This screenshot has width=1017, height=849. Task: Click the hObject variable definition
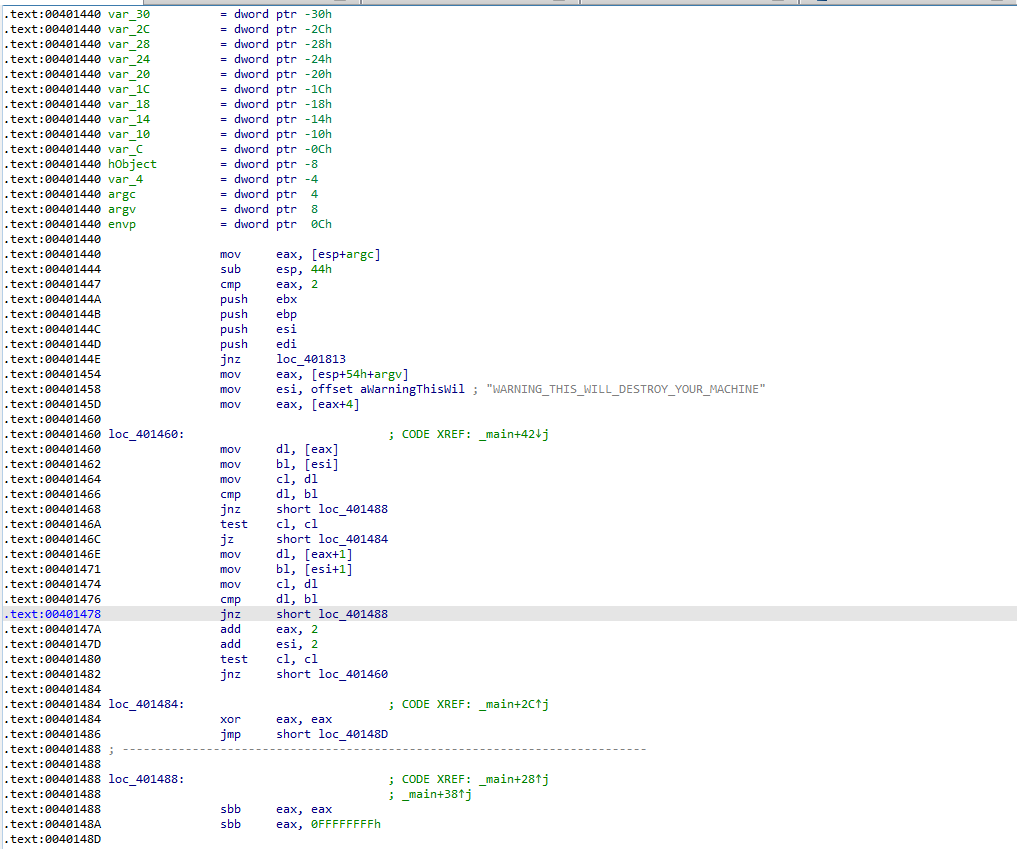pyautogui.click(x=132, y=164)
